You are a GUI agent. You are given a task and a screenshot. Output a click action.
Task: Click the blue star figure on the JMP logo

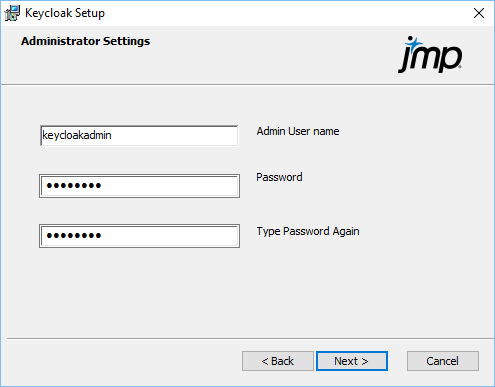click(413, 43)
